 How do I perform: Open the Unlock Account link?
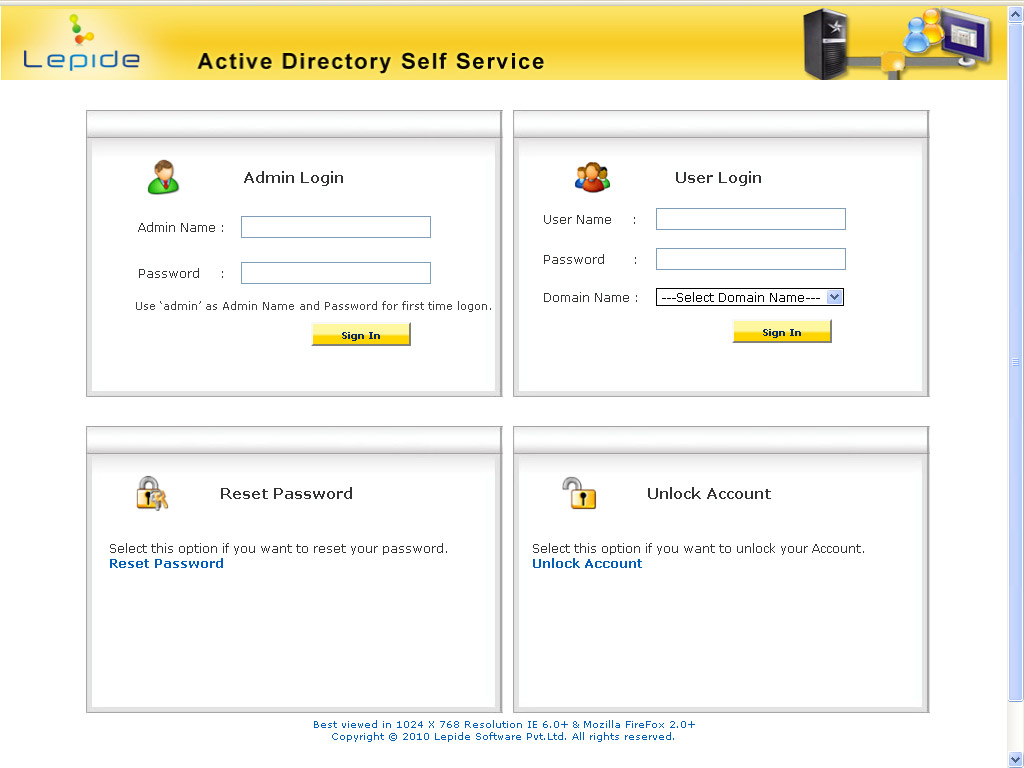pyautogui.click(x=586, y=564)
